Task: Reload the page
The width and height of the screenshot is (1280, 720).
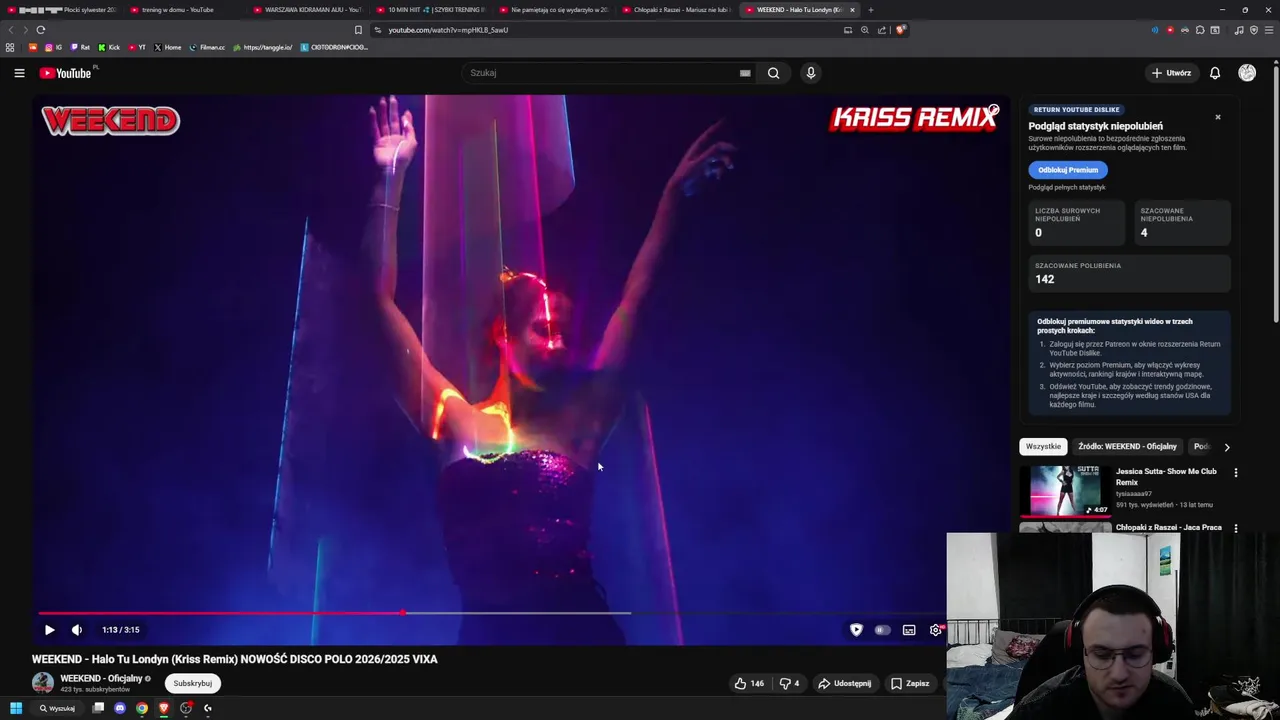Action: (41, 30)
